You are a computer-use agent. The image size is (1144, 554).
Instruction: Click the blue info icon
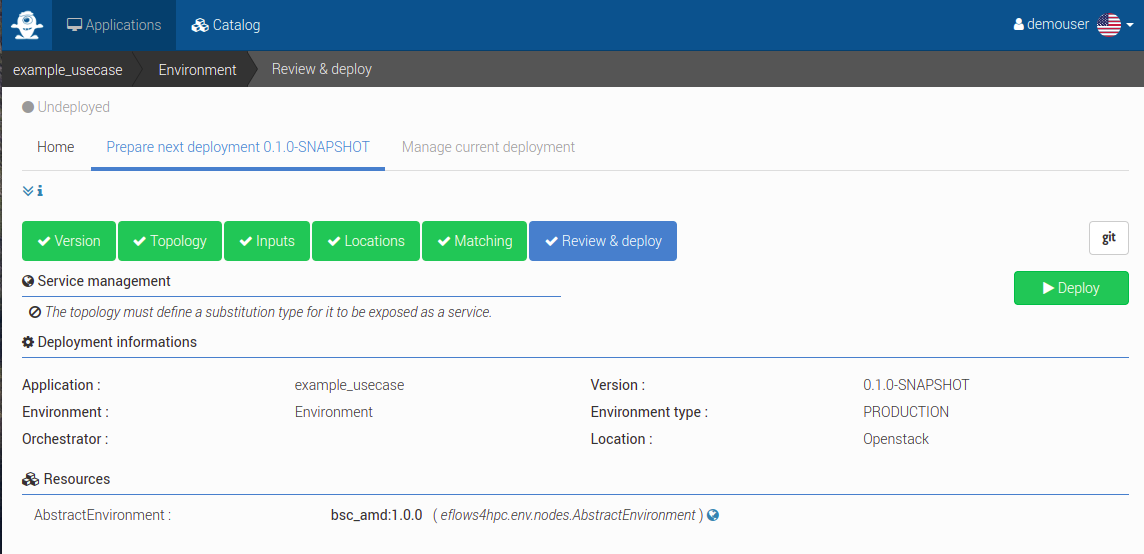tap(40, 191)
